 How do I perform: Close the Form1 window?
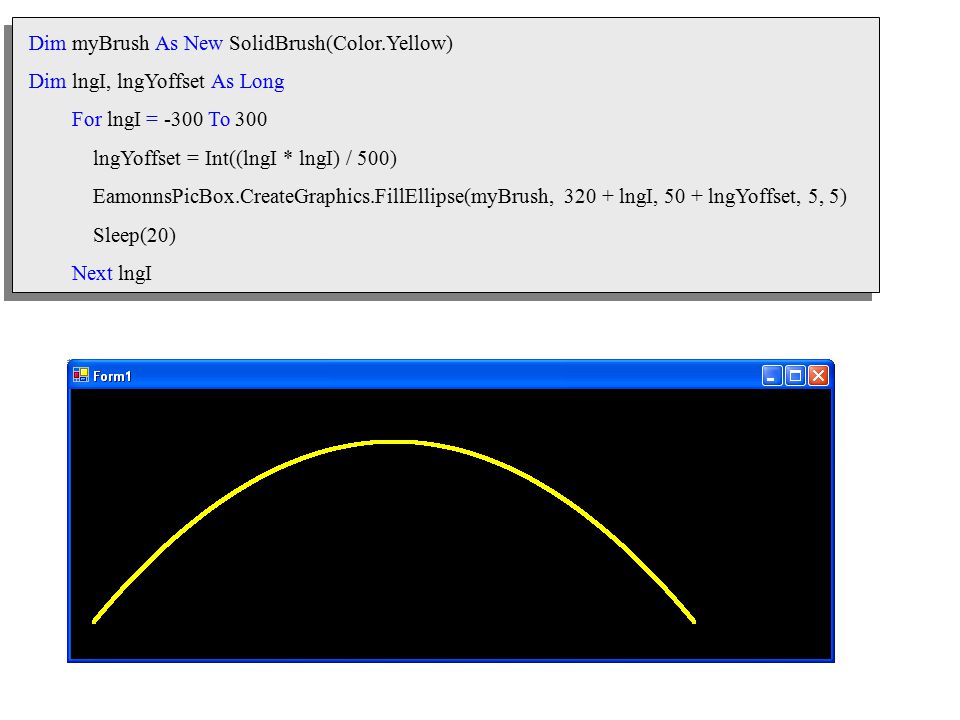(x=819, y=376)
